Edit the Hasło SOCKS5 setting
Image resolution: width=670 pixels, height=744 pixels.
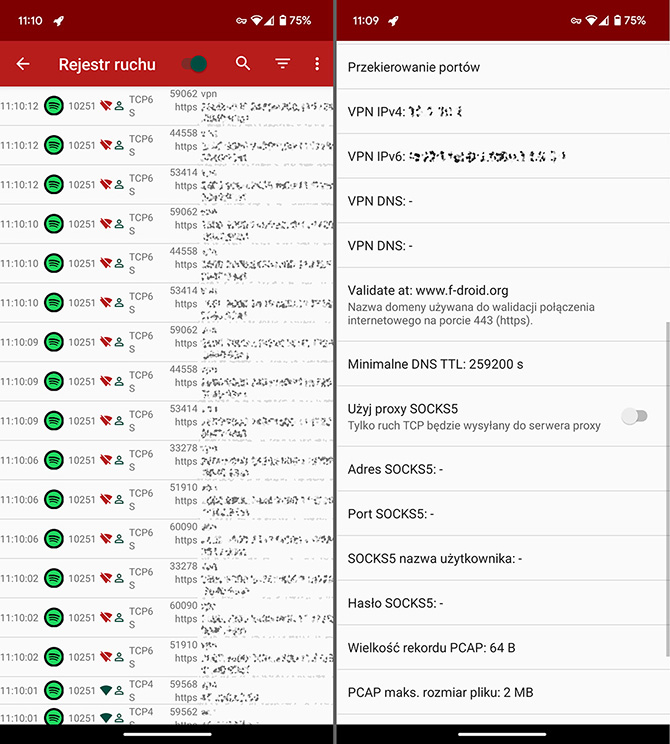[x=503, y=603]
